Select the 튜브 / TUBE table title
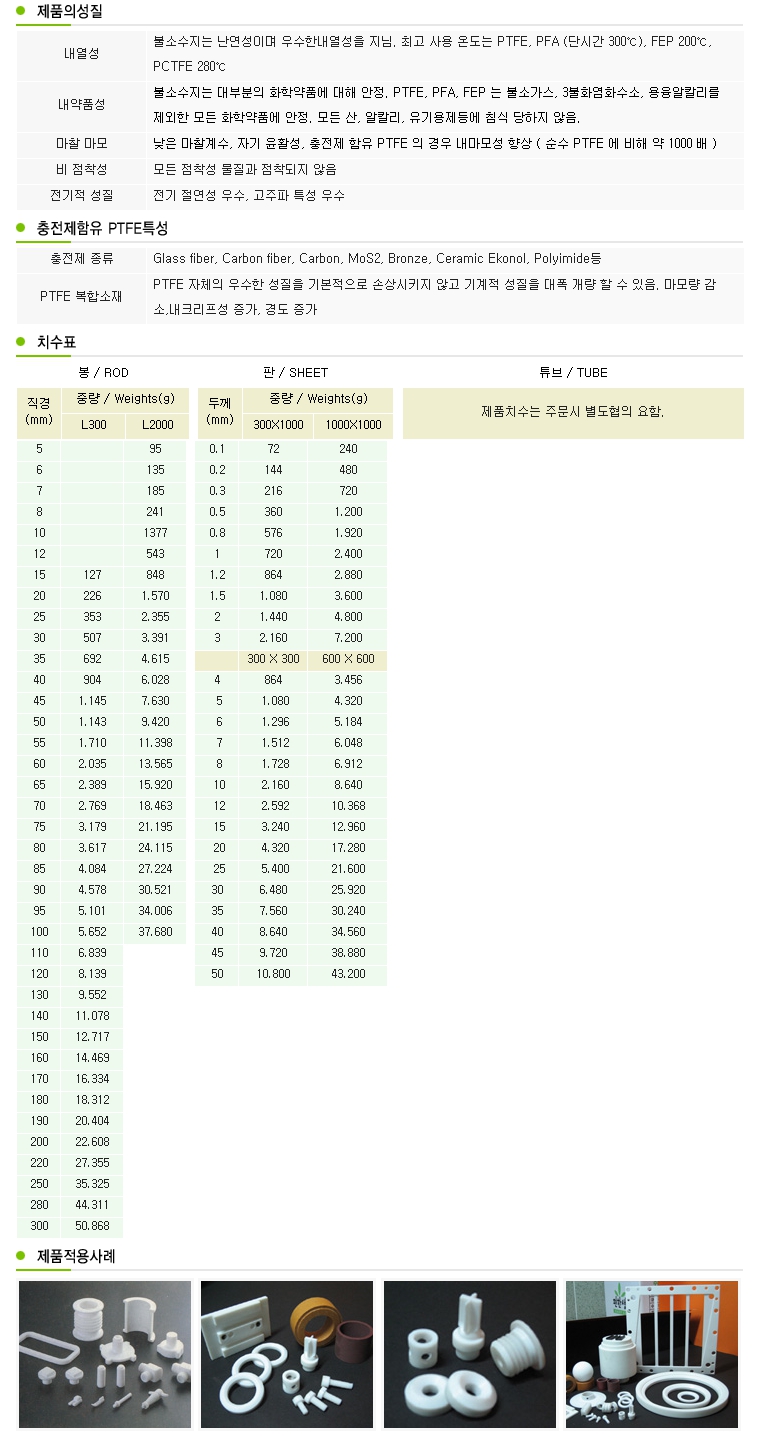This screenshot has width=761, height=1437. click(573, 372)
